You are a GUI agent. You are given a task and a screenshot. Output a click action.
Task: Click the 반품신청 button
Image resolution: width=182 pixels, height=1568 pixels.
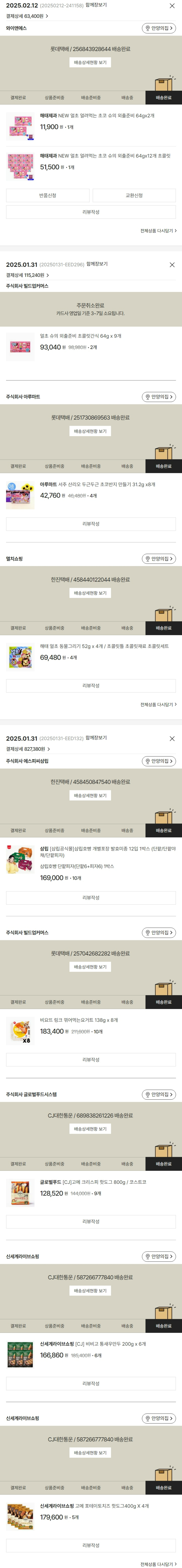[48, 195]
